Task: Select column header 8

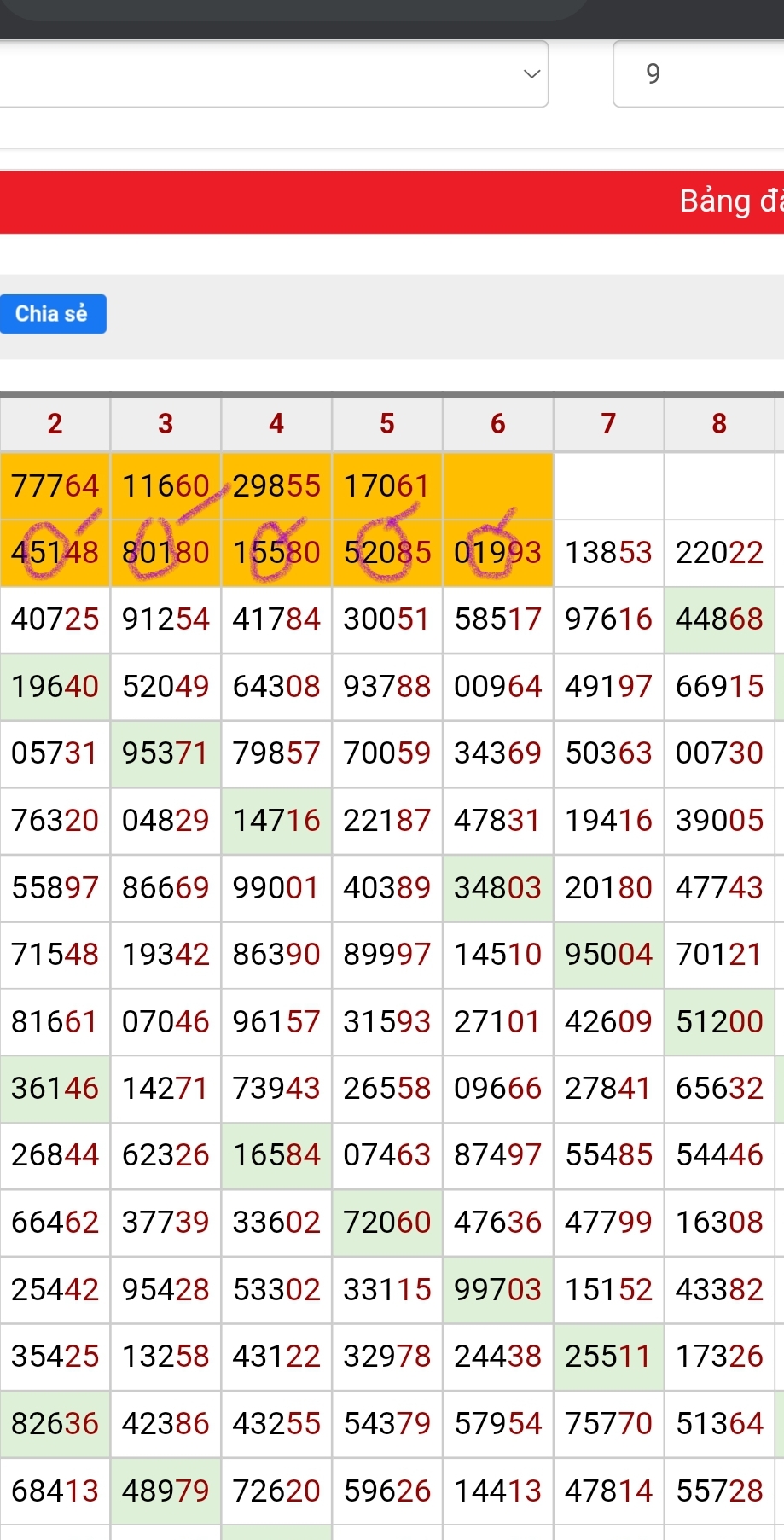Action: pos(719,423)
